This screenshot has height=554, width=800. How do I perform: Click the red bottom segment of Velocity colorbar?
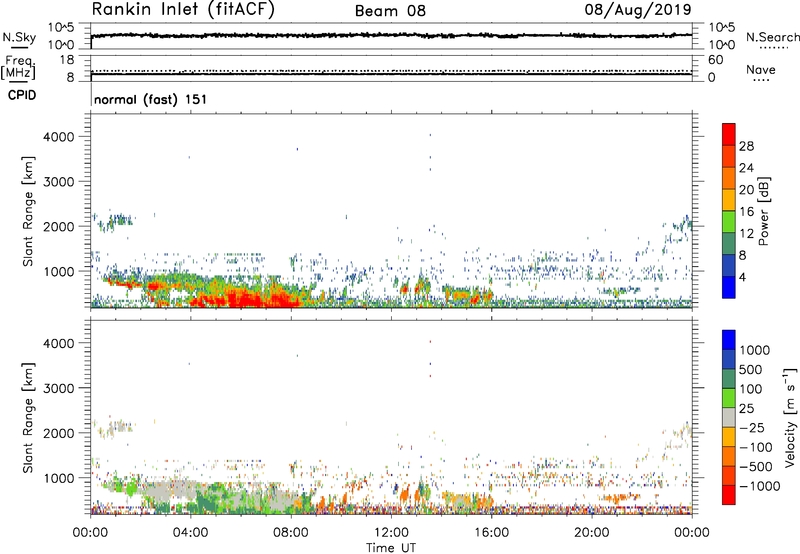(729, 495)
